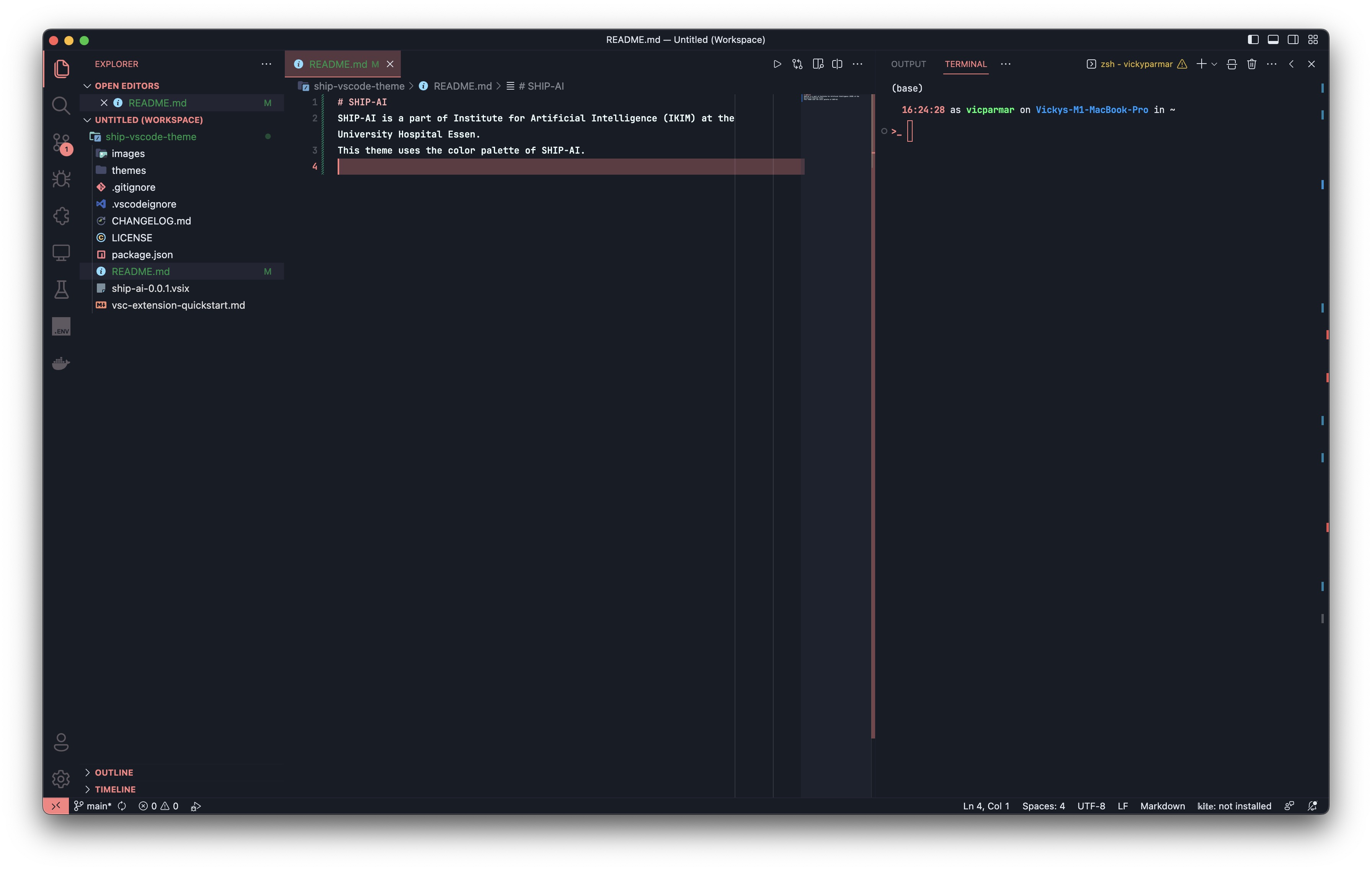Collapse the OPEN EDITORS section
The width and height of the screenshot is (1372, 871).
pyautogui.click(x=87, y=85)
